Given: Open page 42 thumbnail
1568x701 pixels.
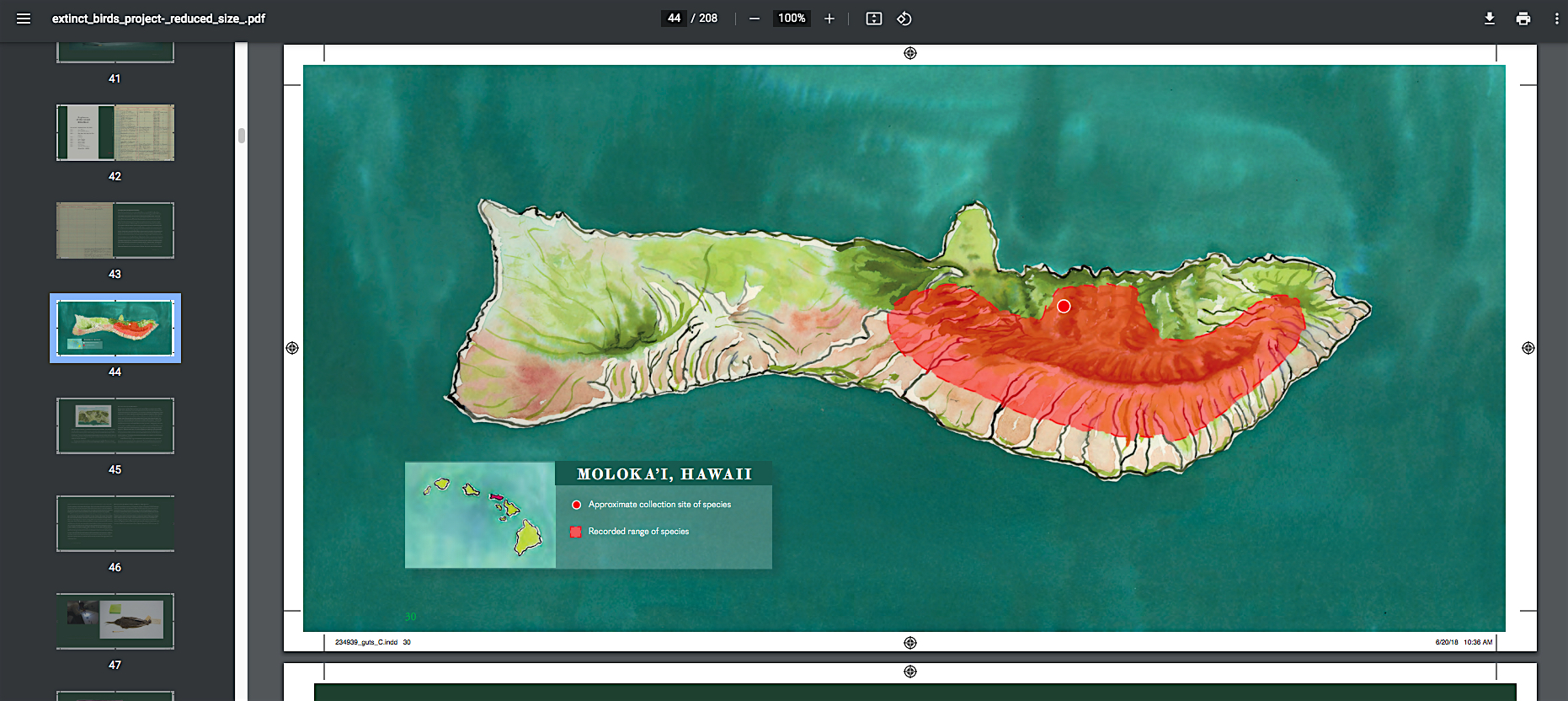Looking at the screenshot, I should tap(115, 132).
